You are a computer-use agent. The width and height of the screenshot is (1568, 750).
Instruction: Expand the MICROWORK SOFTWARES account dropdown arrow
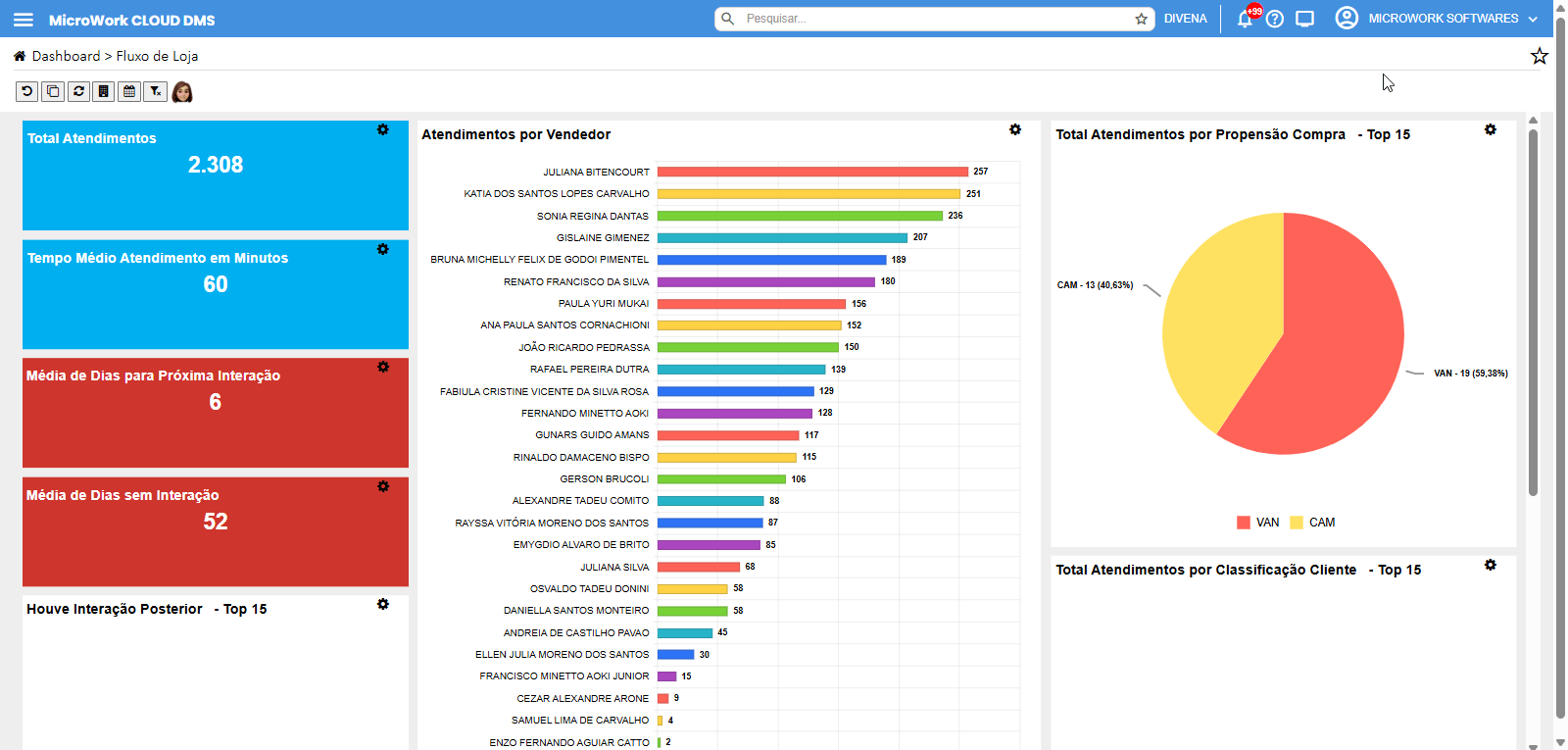[x=1533, y=19]
